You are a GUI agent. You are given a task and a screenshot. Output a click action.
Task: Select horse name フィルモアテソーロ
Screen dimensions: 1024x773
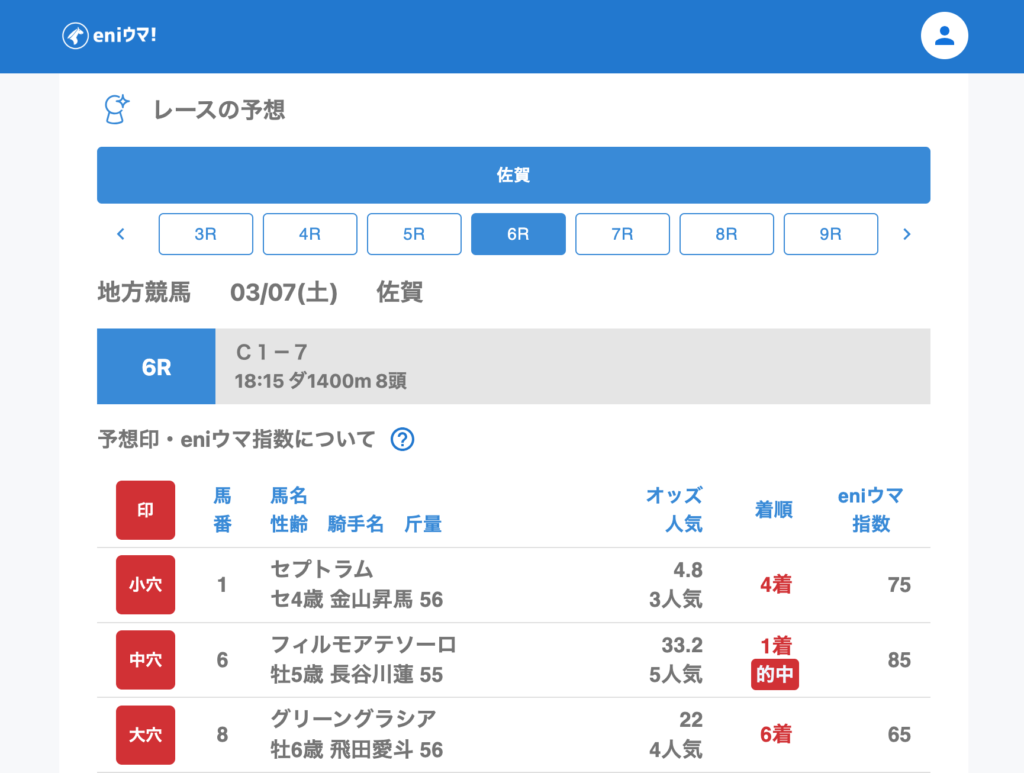pyautogui.click(x=363, y=644)
